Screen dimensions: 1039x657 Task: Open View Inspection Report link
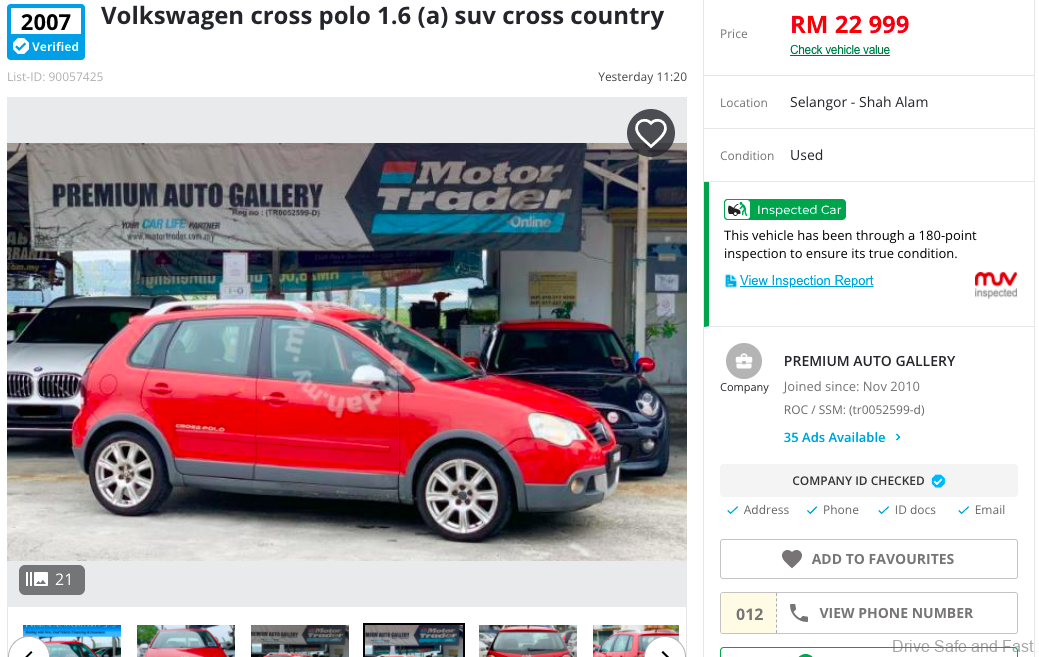806,280
